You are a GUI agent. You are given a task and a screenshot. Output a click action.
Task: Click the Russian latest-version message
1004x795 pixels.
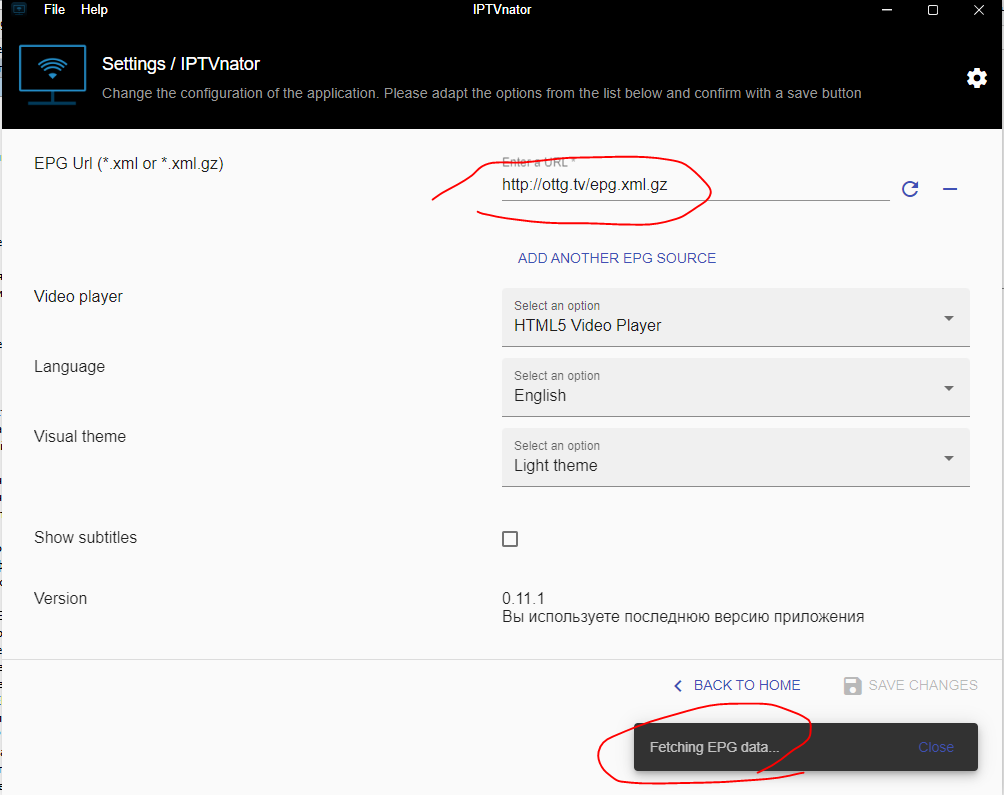click(683, 617)
